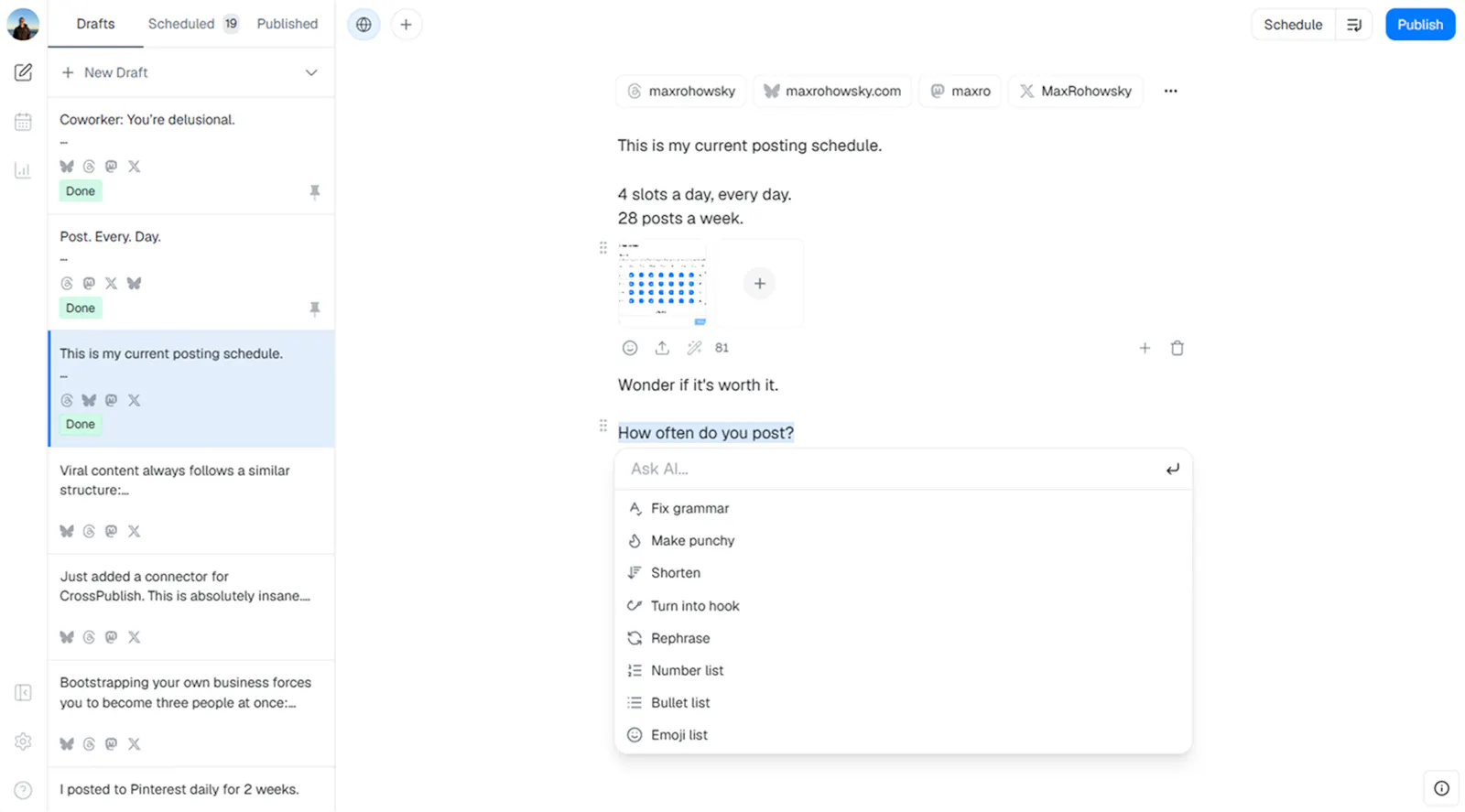
Task: Toggle the maxrohowsky.com Bluesky account chip
Action: (832, 91)
